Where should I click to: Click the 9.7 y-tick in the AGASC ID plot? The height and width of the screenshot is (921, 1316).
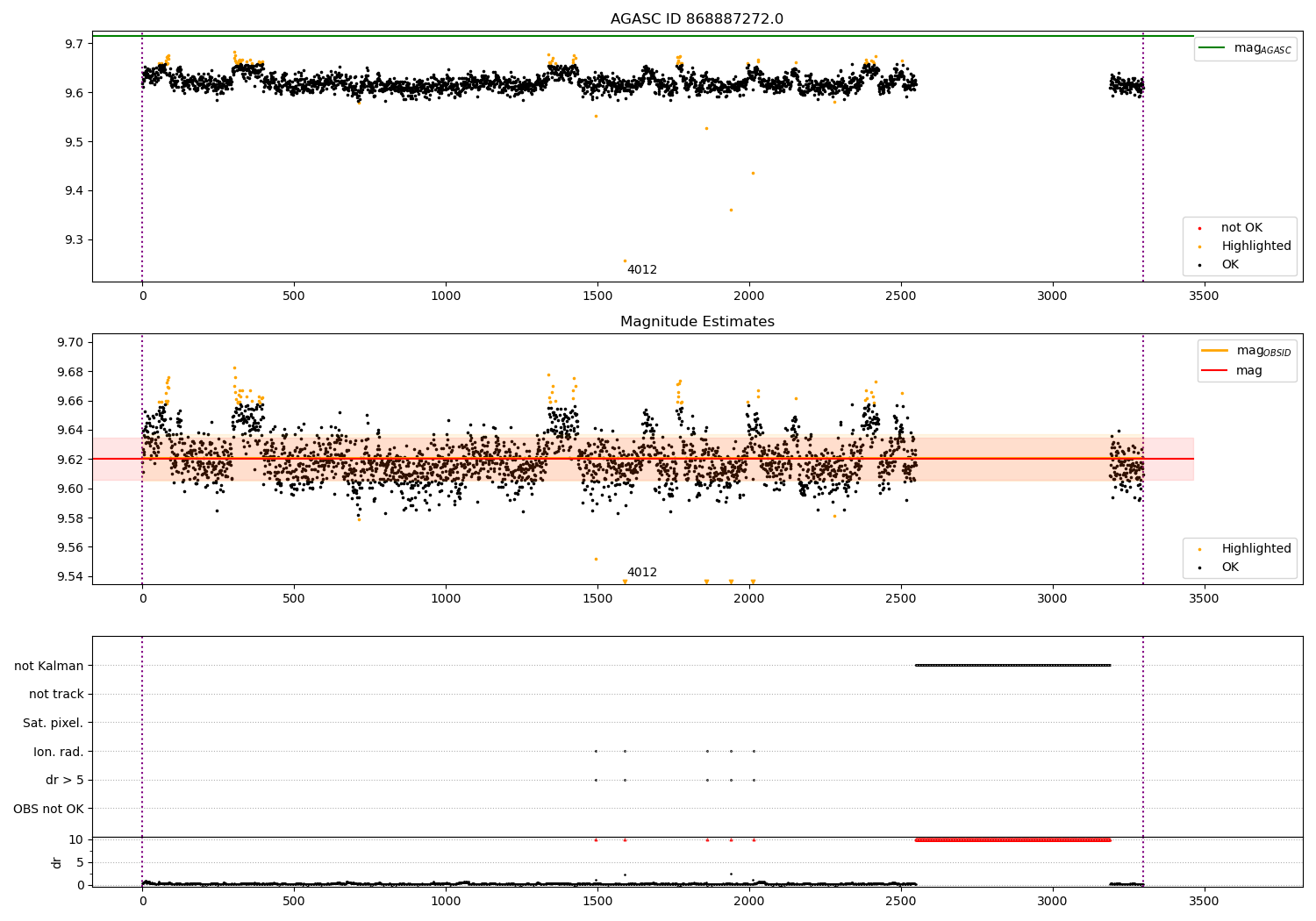click(x=74, y=44)
